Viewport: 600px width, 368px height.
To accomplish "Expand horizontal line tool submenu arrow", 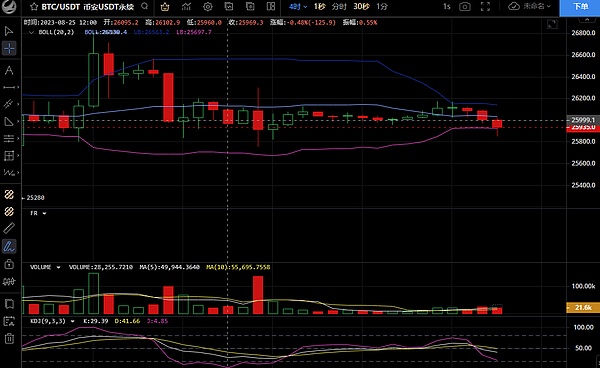I will point(18,88).
